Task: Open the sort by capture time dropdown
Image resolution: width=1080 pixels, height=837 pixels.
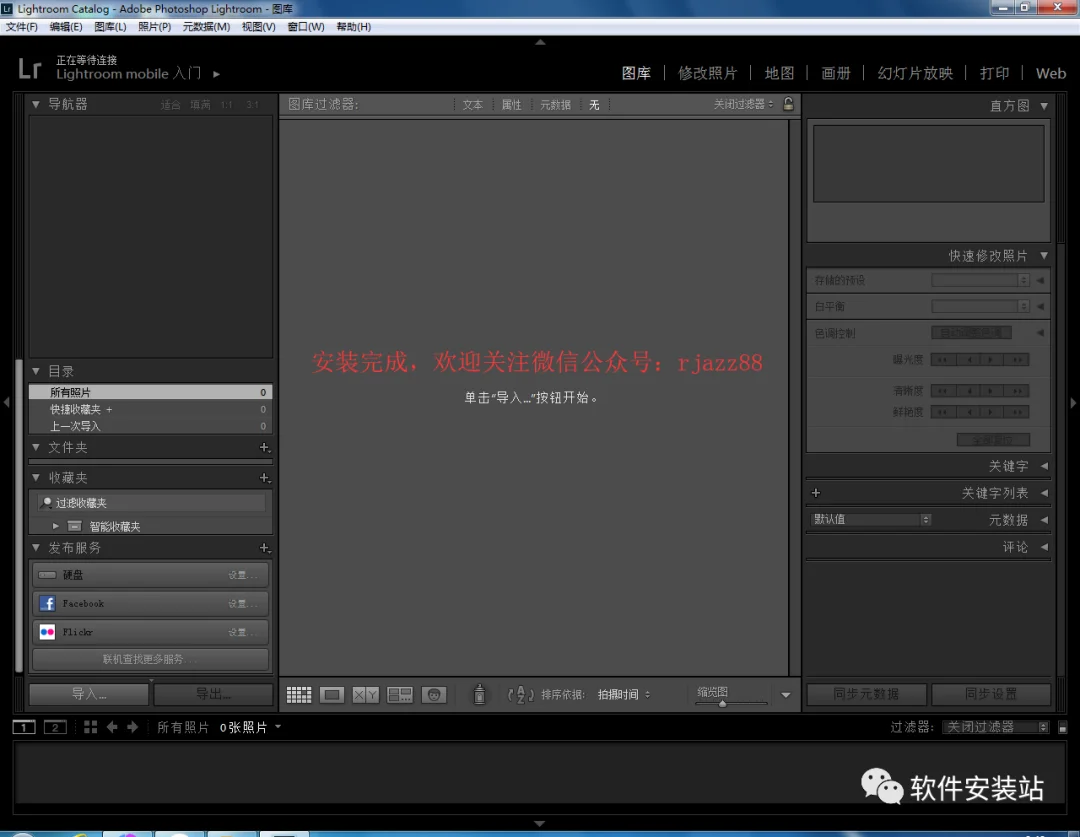Action: (623, 694)
